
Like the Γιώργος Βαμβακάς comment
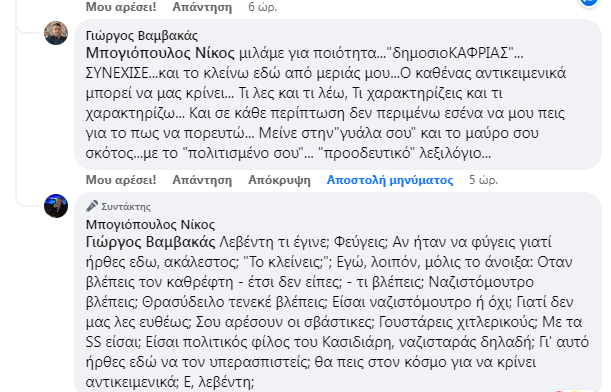coord(121,180)
